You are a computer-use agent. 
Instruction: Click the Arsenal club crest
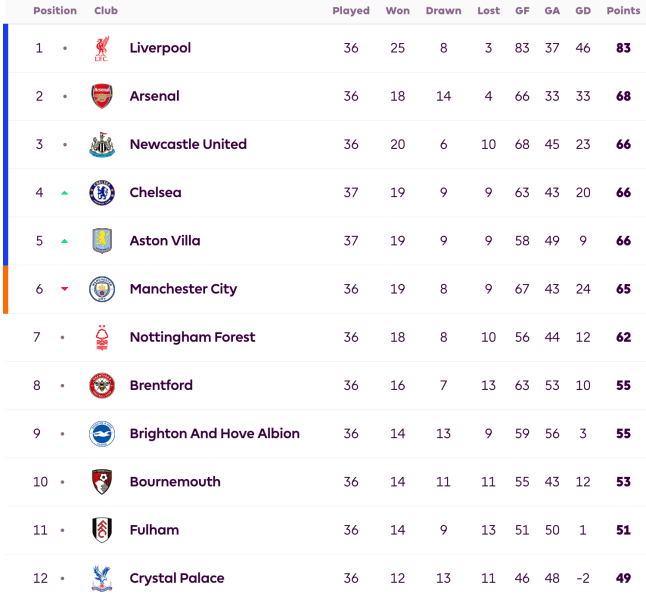(x=102, y=96)
